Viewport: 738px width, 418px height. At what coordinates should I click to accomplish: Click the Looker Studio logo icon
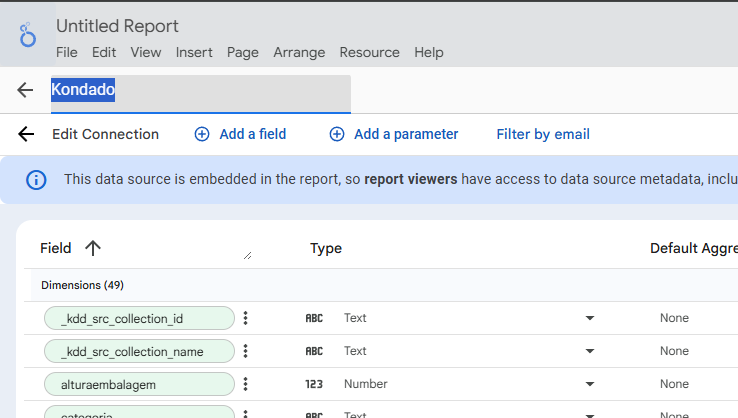coord(27,35)
